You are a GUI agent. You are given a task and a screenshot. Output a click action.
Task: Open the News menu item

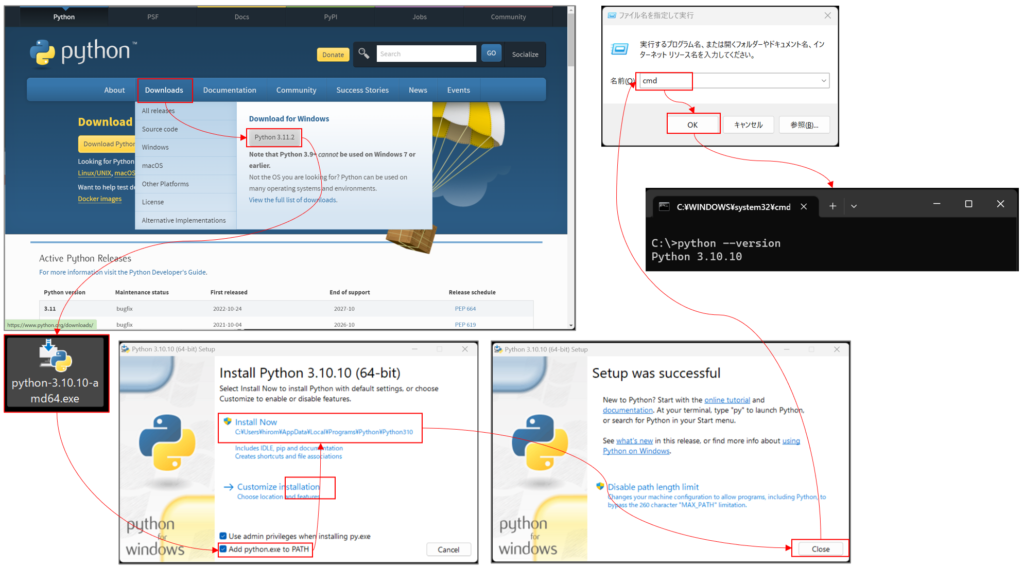[x=418, y=90]
